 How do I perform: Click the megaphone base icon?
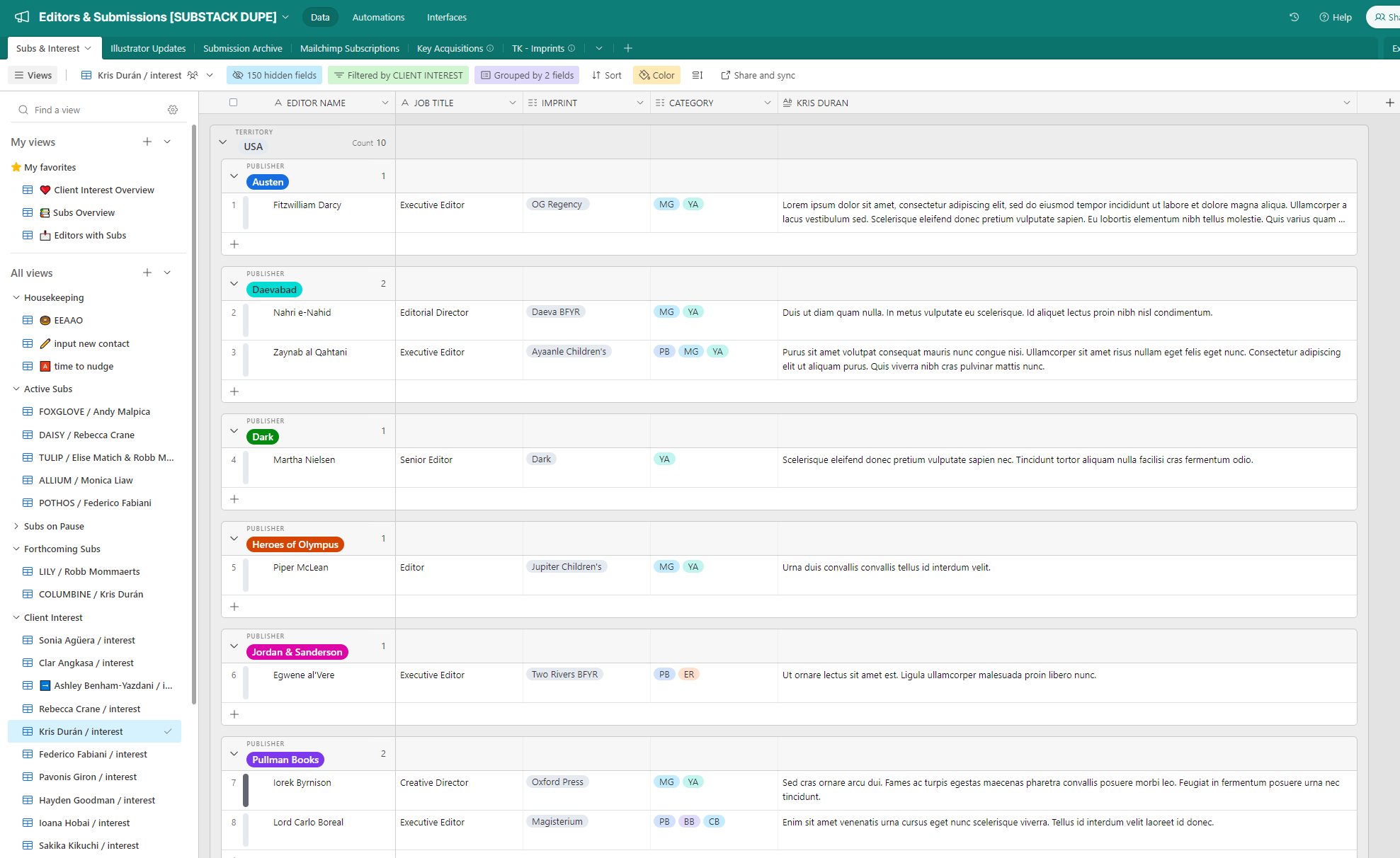pos(22,16)
